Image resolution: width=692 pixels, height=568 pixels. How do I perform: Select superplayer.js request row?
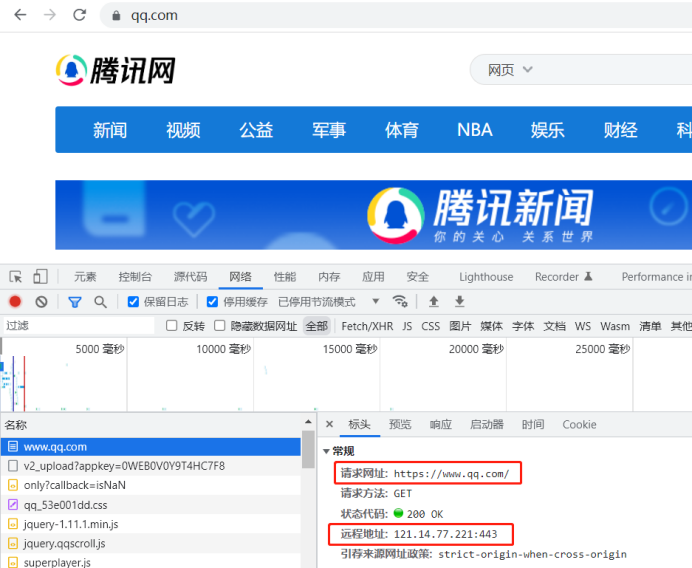click(151, 562)
